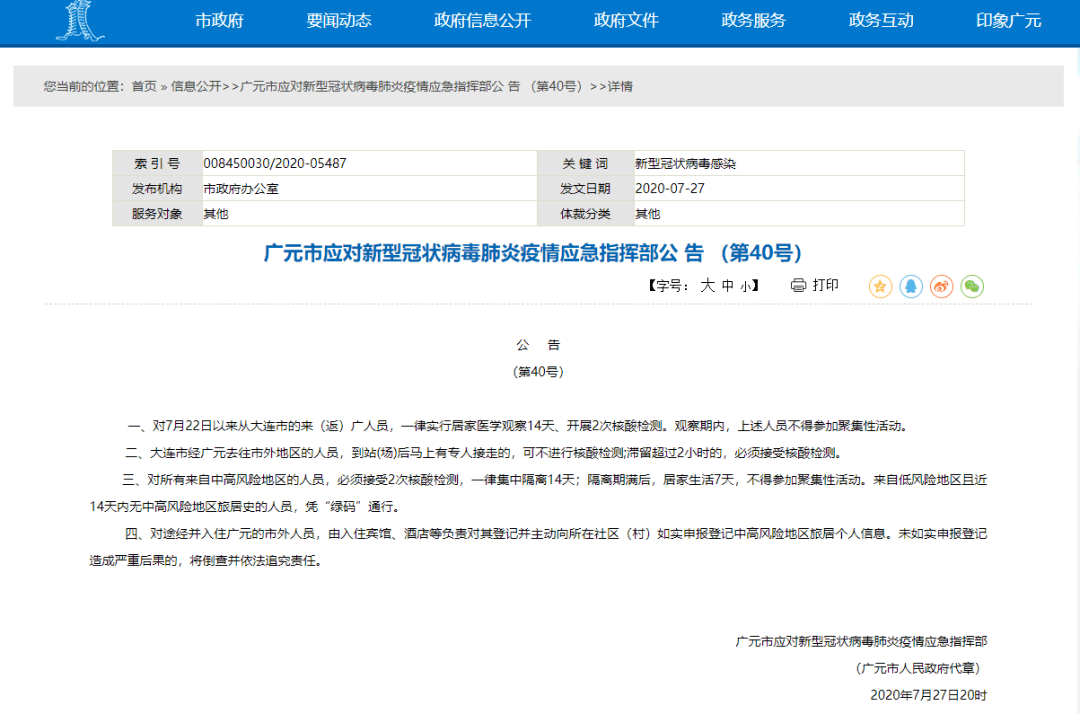
Task: Go to 首页 breadcrumb link
Action: point(144,87)
